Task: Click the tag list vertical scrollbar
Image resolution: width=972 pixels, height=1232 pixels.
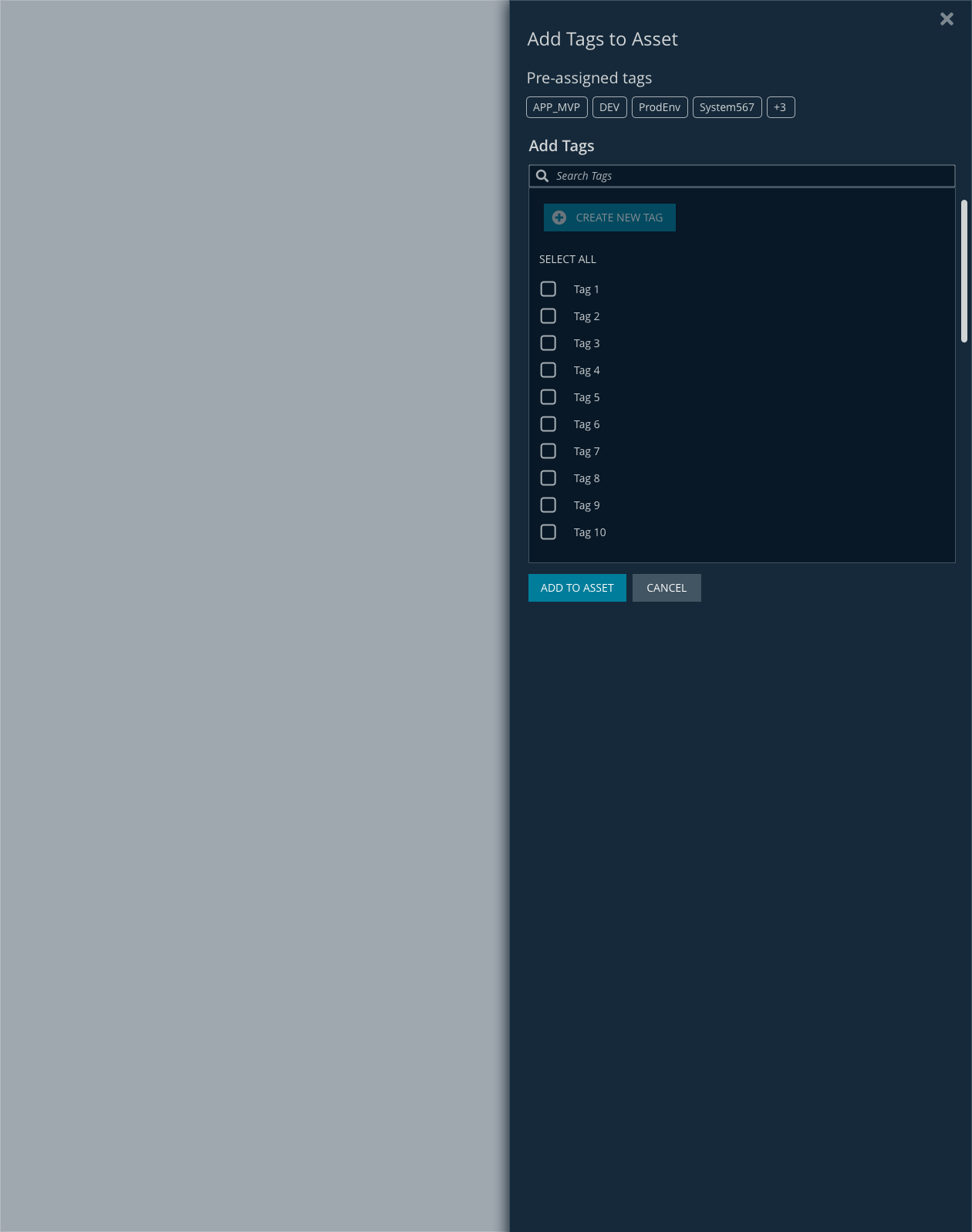Action: point(964,271)
